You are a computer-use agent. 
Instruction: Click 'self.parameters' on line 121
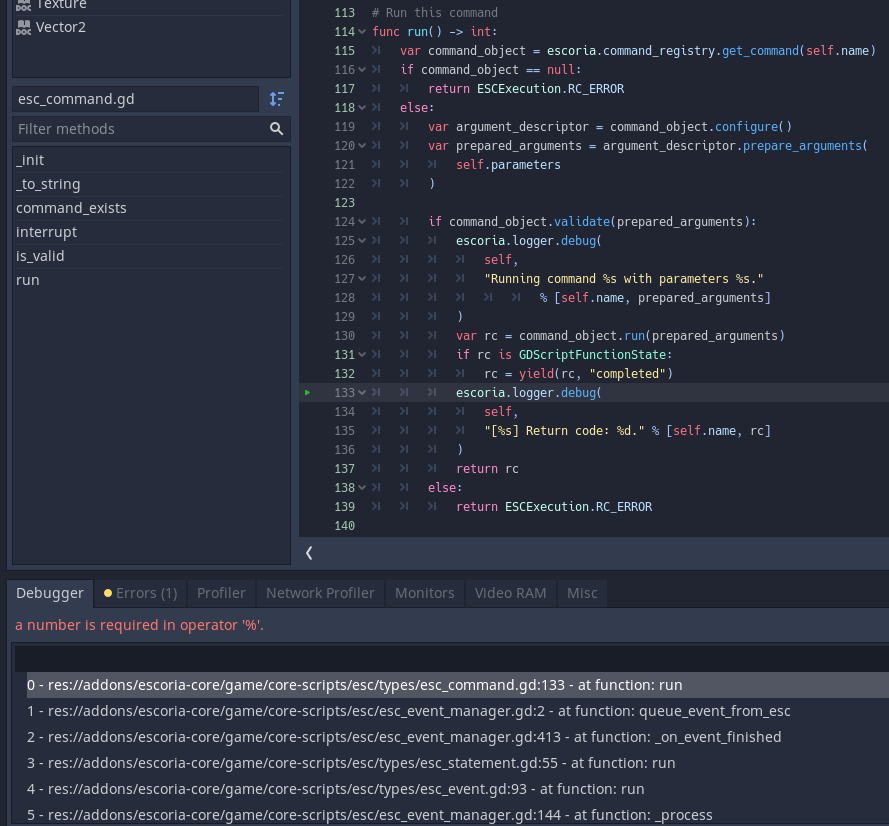[509, 164]
